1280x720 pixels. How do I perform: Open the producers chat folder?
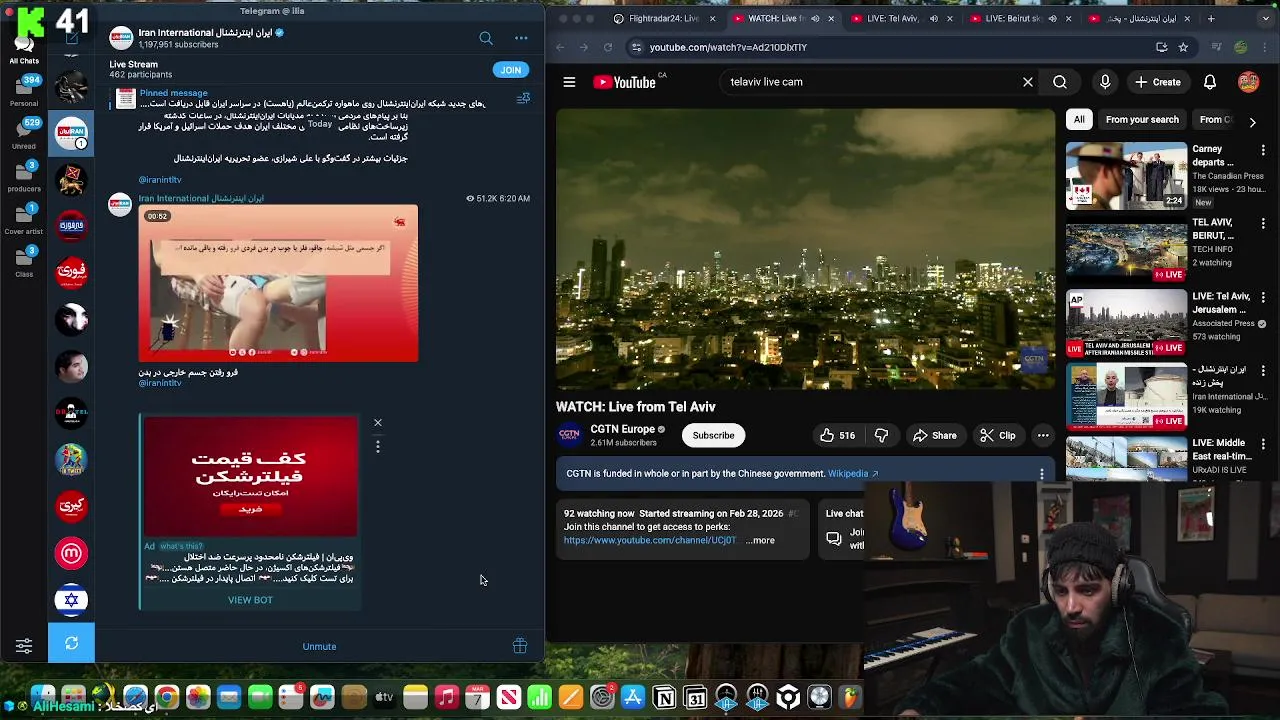click(x=24, y=176)
